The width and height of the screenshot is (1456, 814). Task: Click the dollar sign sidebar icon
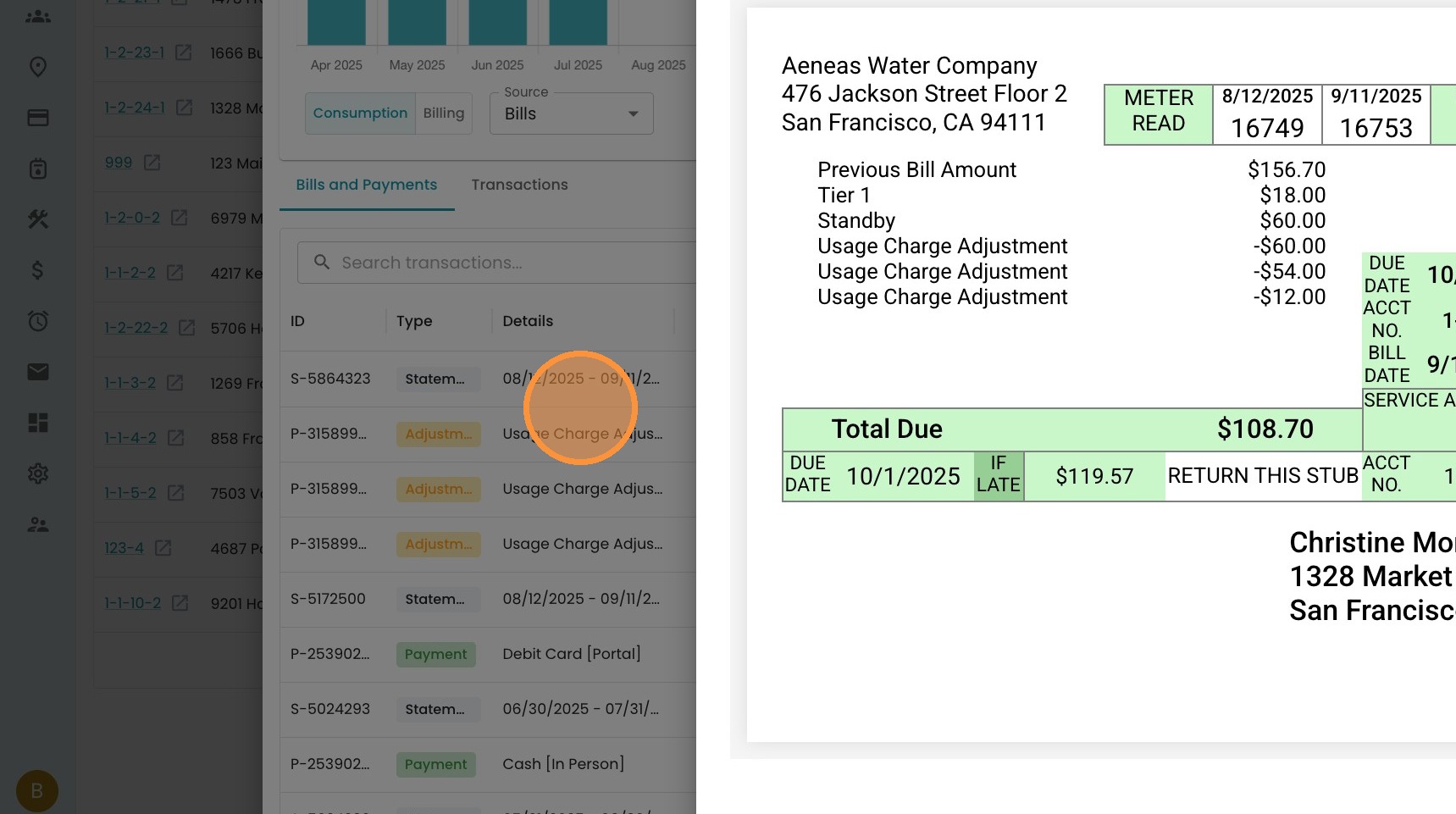pyautogui.click(x=38, y=270)
